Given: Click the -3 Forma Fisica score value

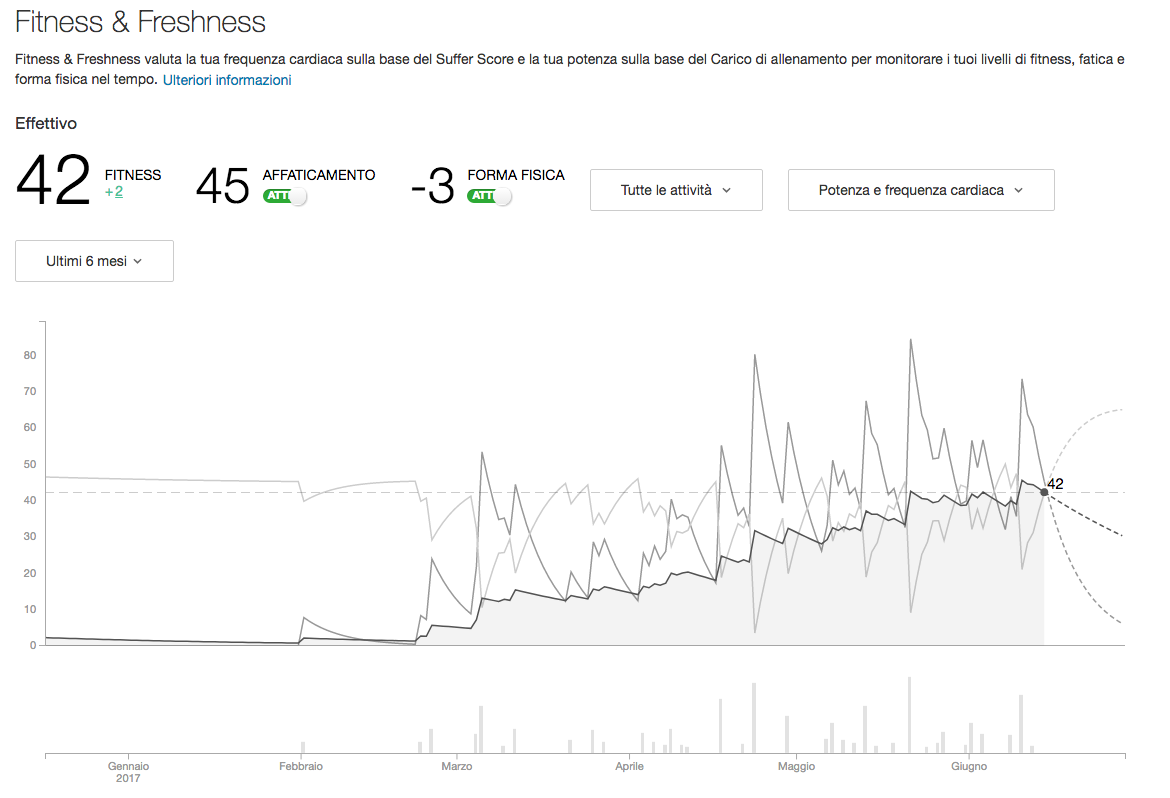Looking at the screenshot, I should coord(433,187).
